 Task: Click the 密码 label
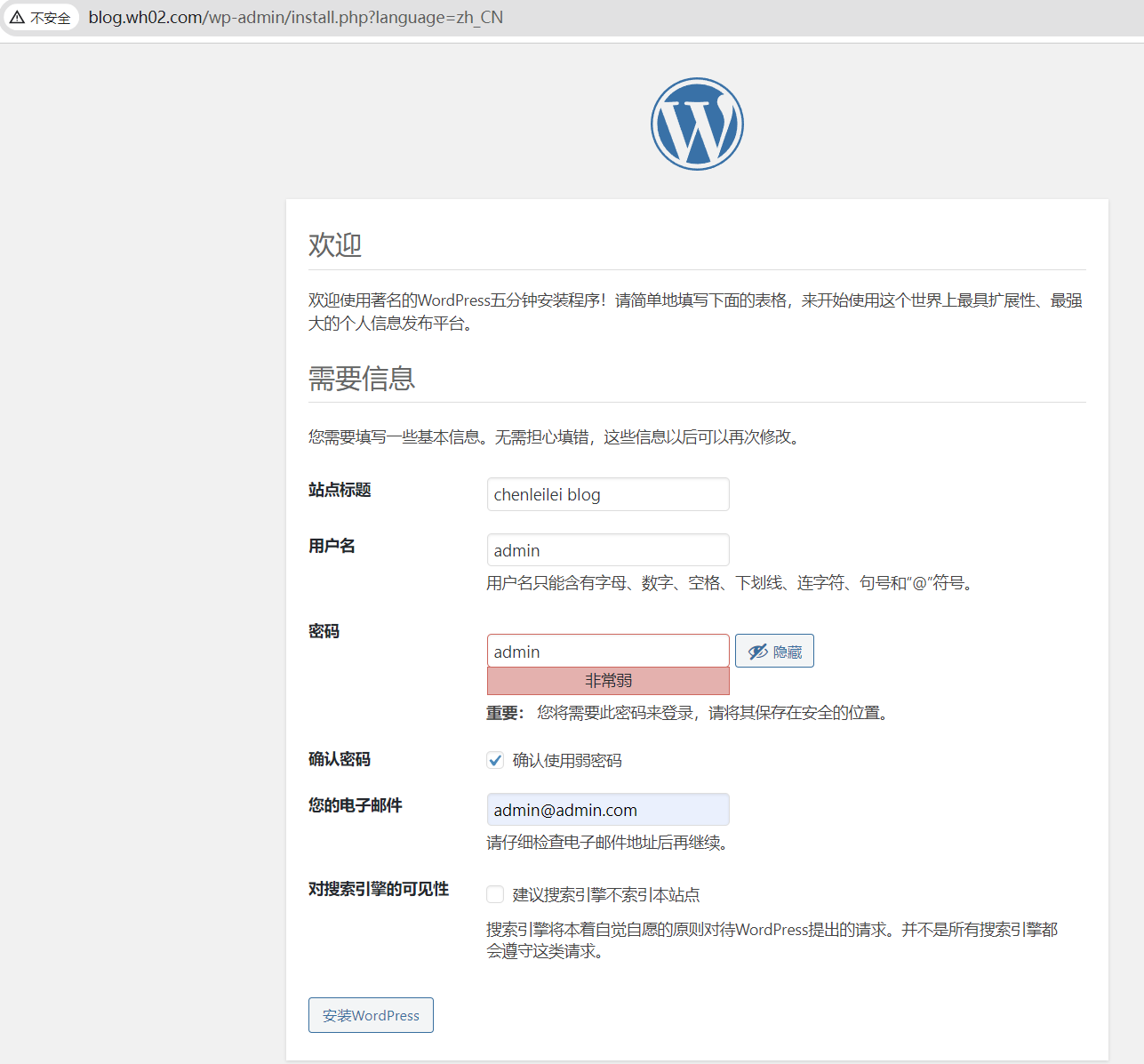click(x=324, y=631)
